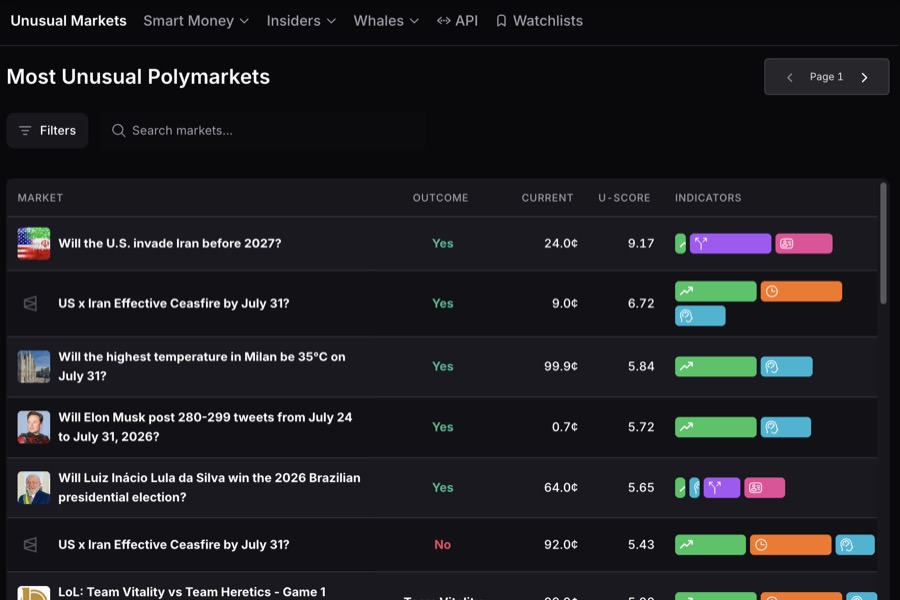Open the Whales dropdown menu
Screen dimensions: 900x600
tap(386, 21)
